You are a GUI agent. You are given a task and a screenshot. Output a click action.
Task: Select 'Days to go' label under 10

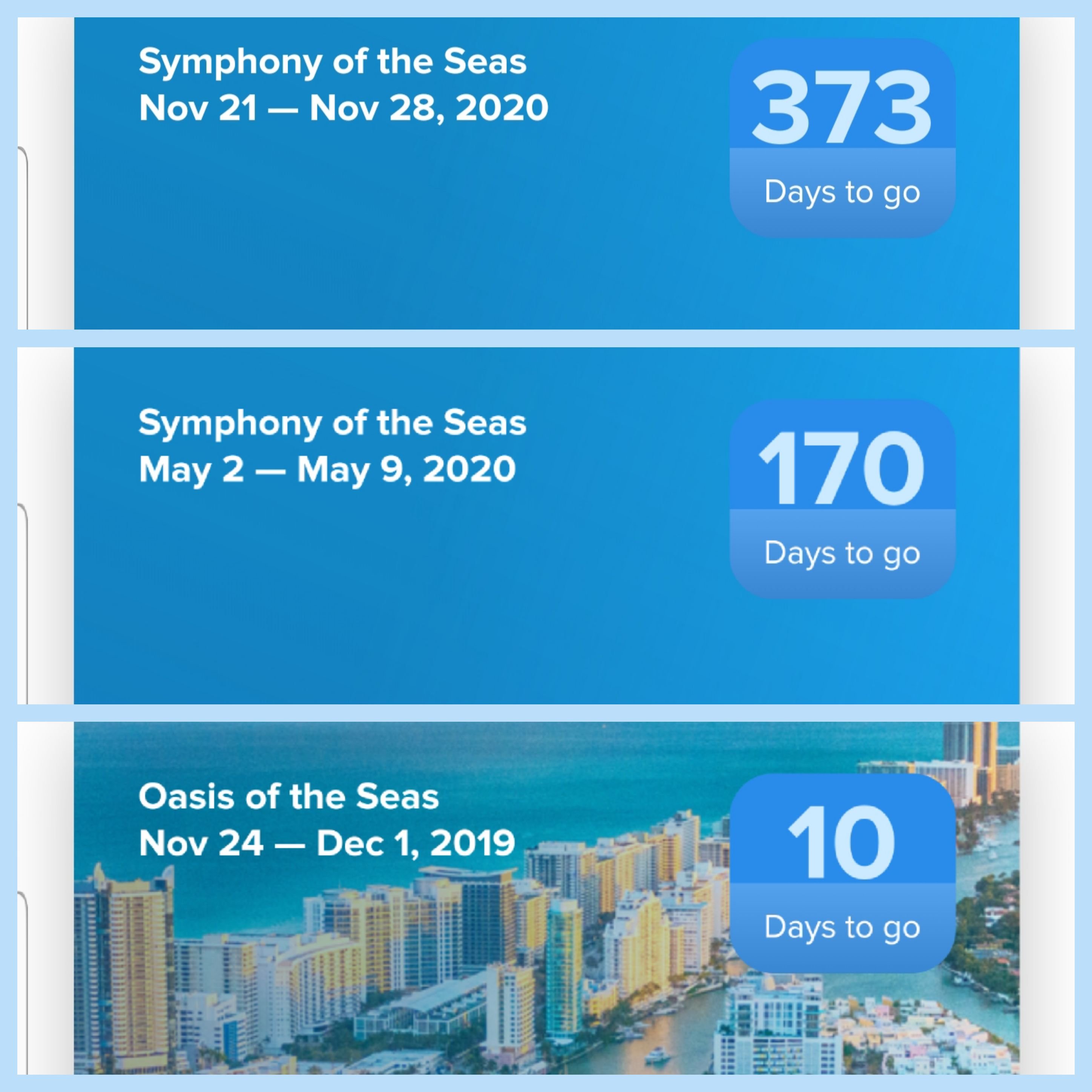point(842,928)
